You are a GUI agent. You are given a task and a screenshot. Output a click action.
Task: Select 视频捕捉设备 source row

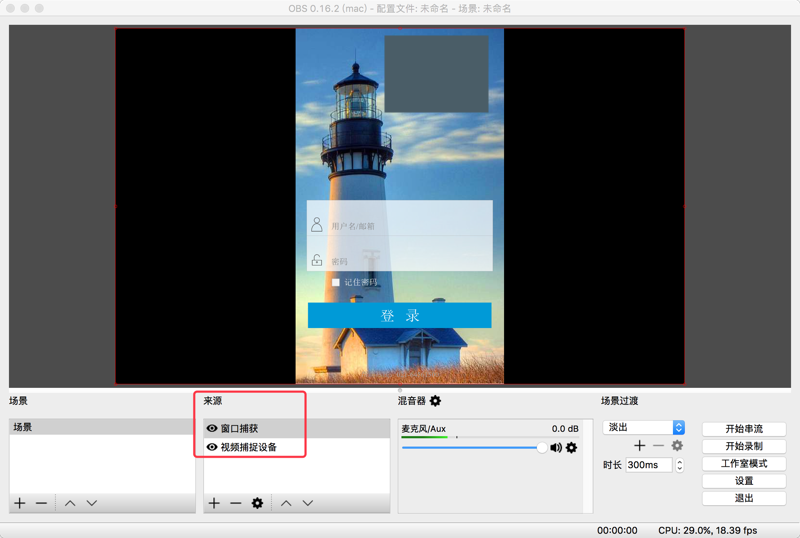point(297,447)
